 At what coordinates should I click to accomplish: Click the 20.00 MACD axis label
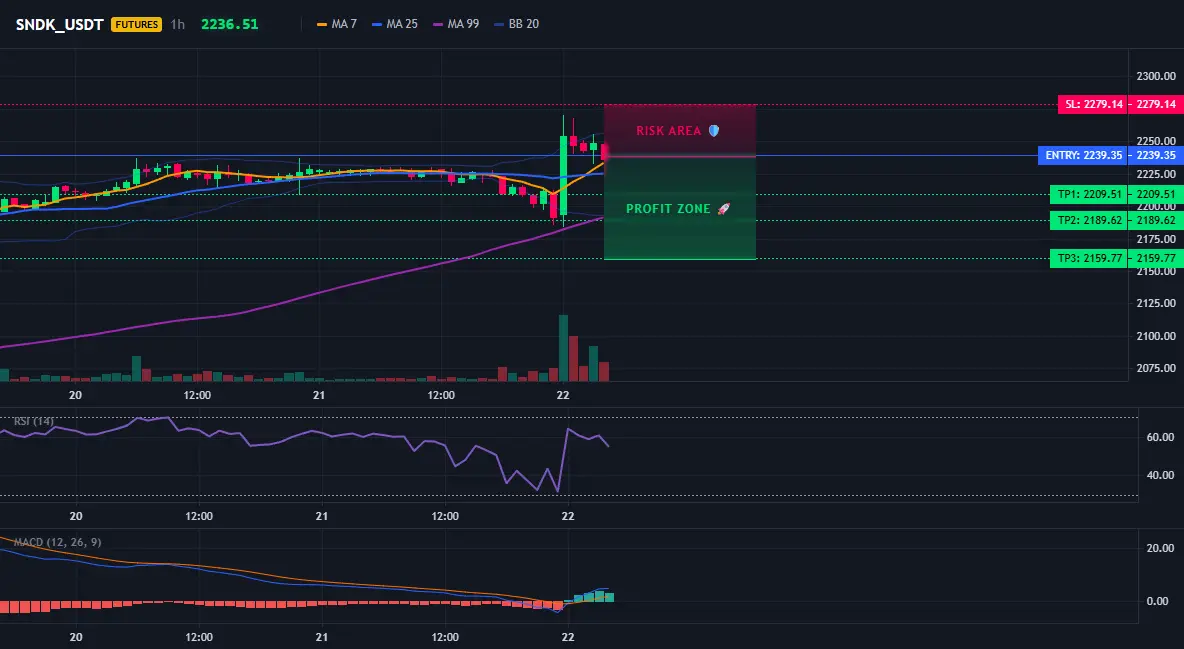tap(1161, 549)
